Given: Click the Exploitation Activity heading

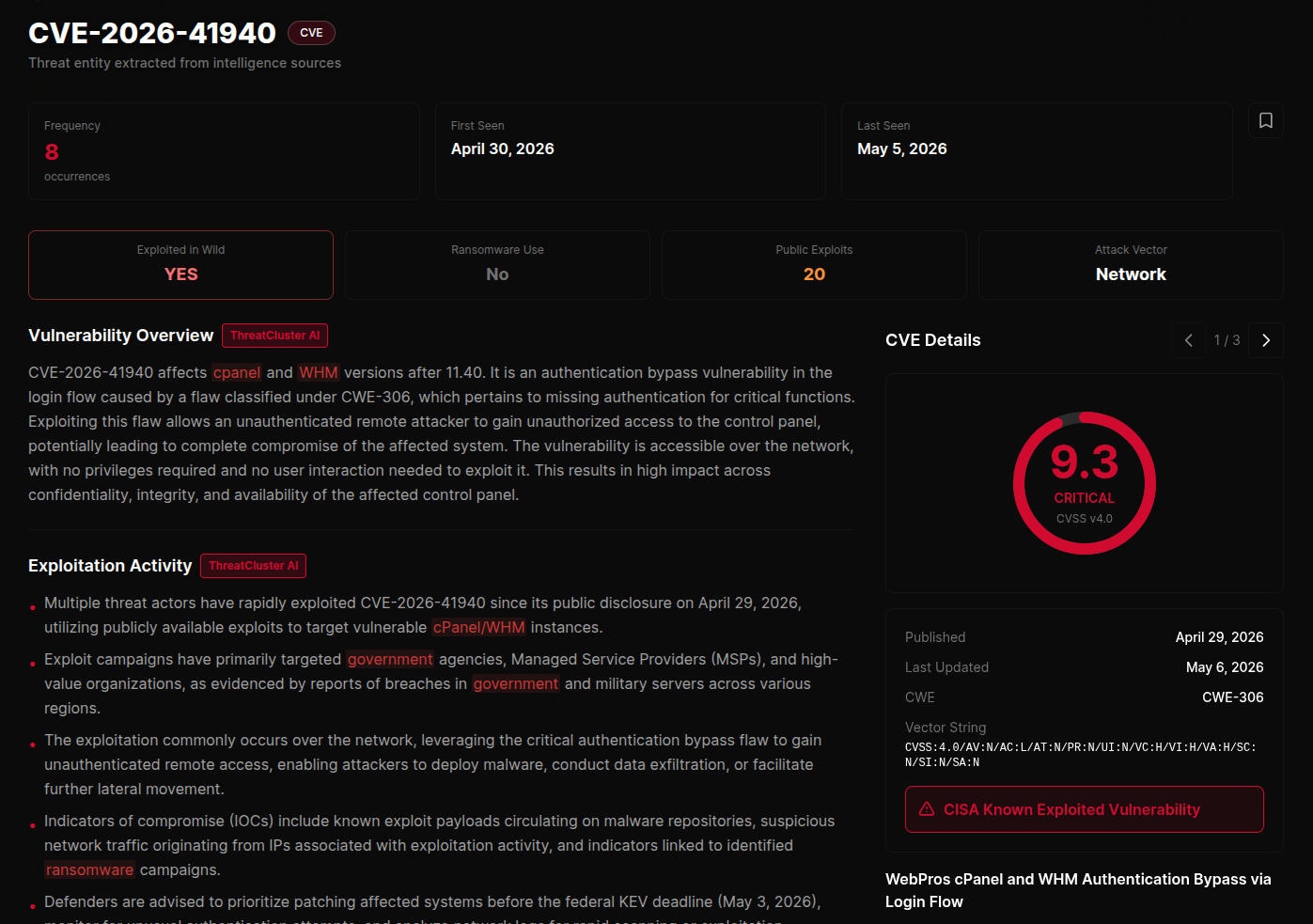Looking at the screenshot, I should 110,566.
